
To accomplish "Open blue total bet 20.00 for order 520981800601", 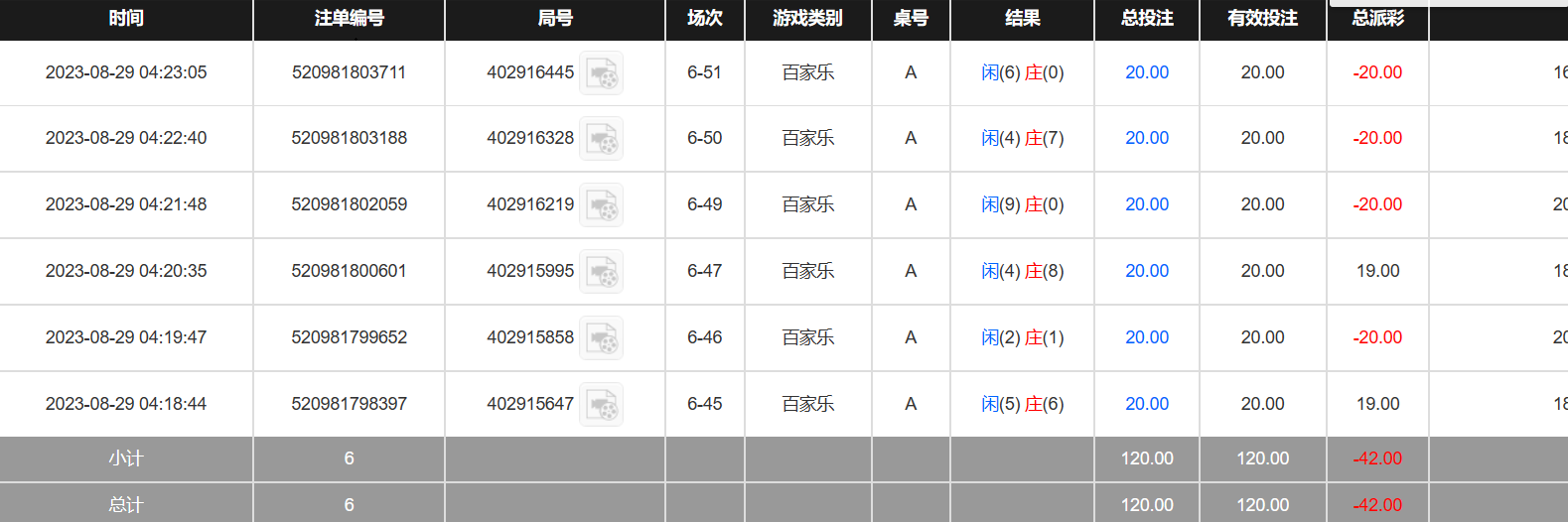I will click(x=1147, y=271).
